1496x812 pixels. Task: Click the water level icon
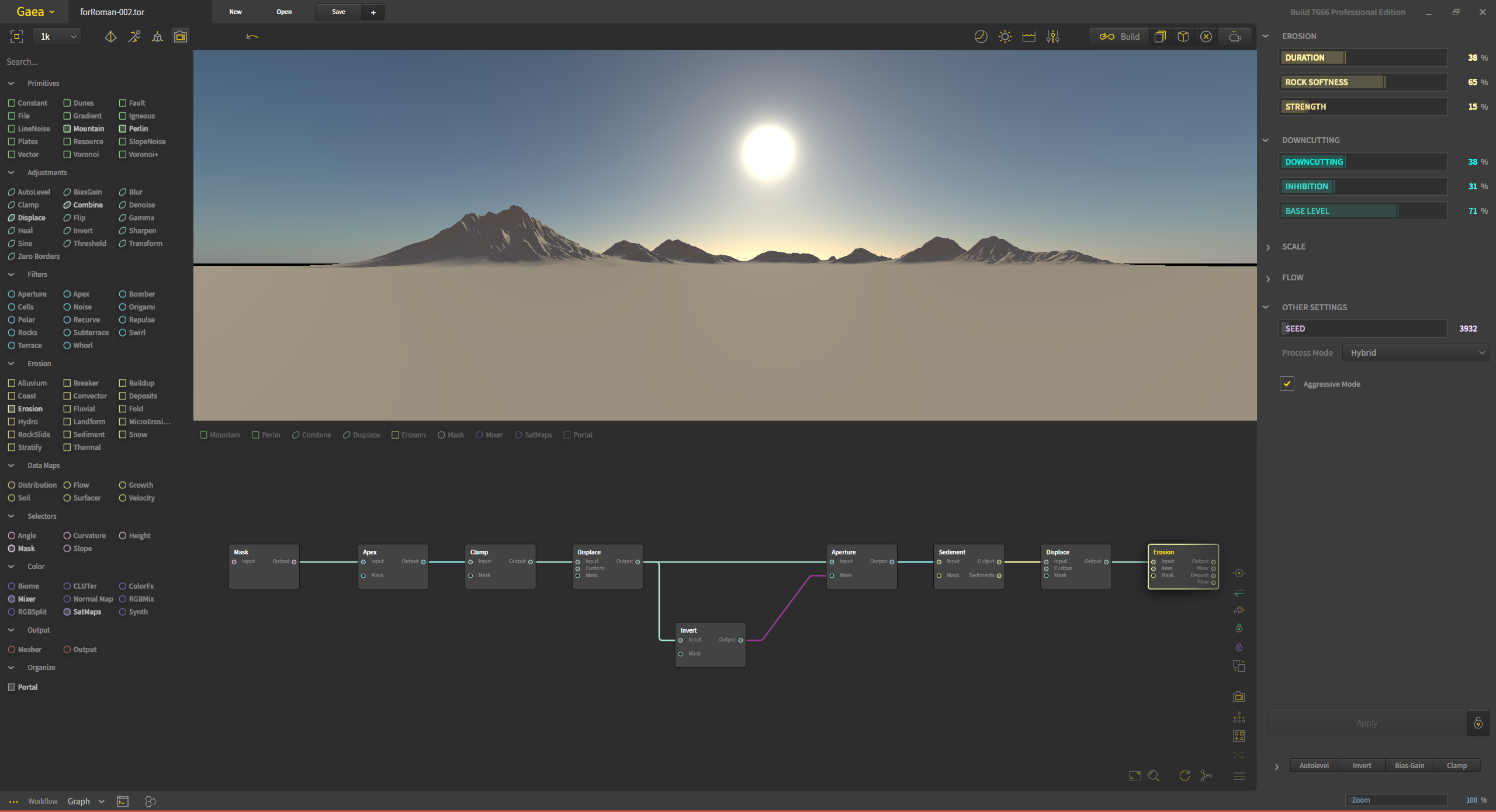pyautogui.click(x=1028, y=37)
